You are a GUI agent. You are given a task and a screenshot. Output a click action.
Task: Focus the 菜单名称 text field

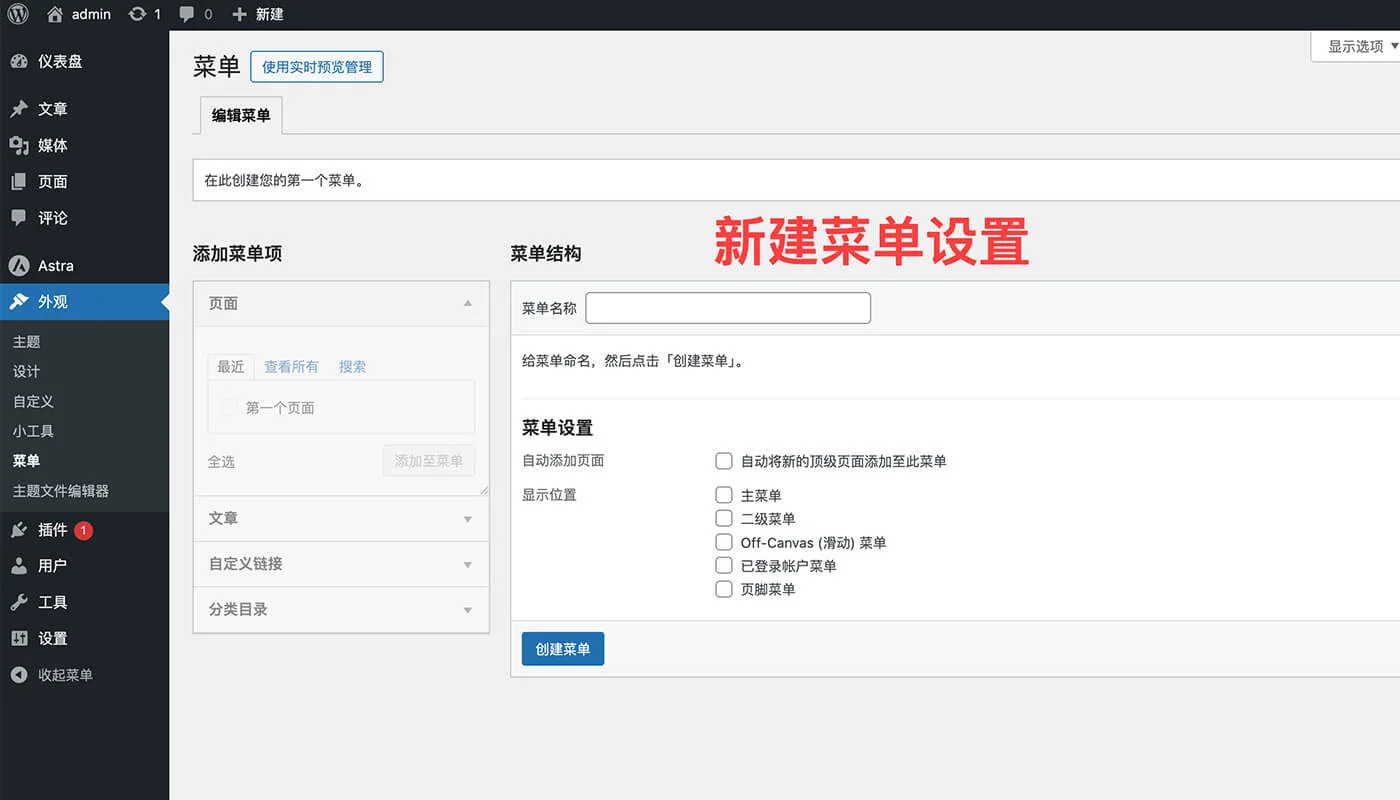click(x=728, y=308)
